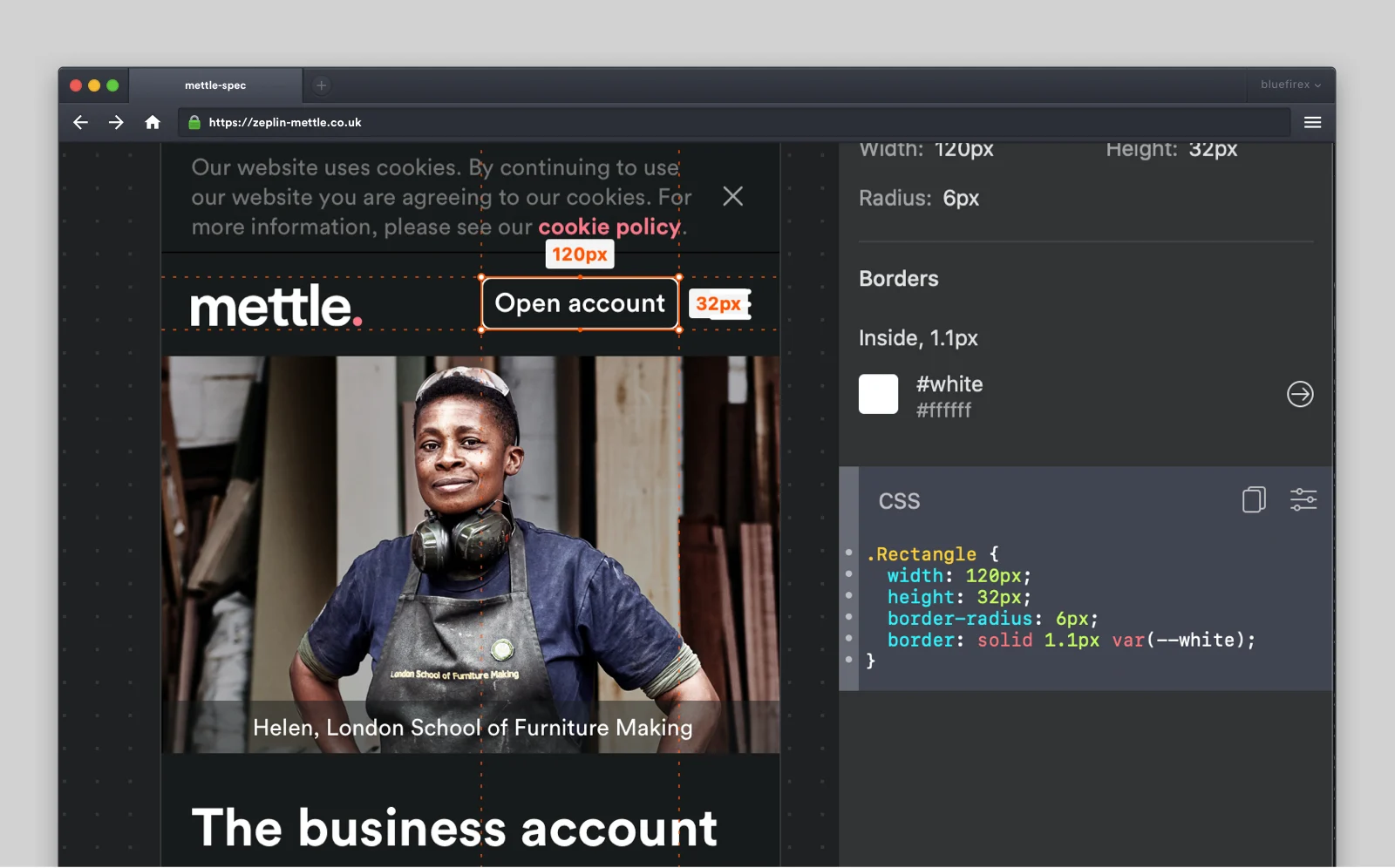1395x868 pixels.
Task: Open the browser hamburger menu
Action: pos(1311,122)
